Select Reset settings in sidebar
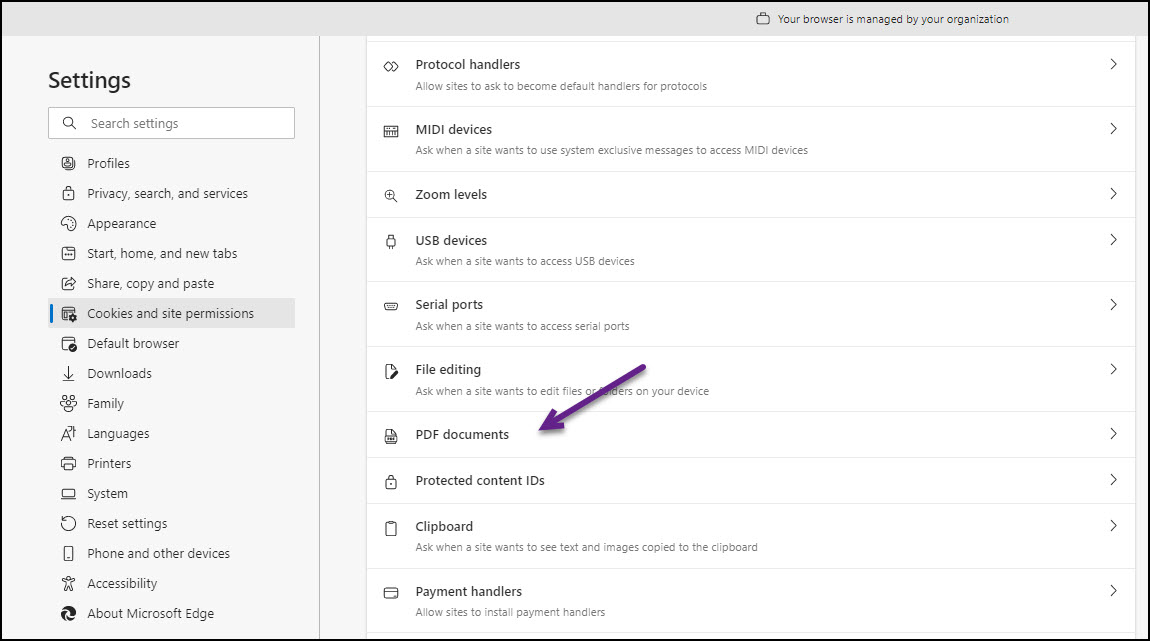The image size is (1150, 641). [172, 523]
